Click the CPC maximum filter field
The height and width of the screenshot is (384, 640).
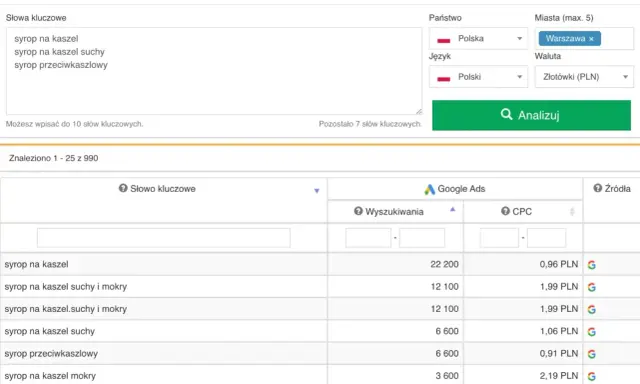547,238
